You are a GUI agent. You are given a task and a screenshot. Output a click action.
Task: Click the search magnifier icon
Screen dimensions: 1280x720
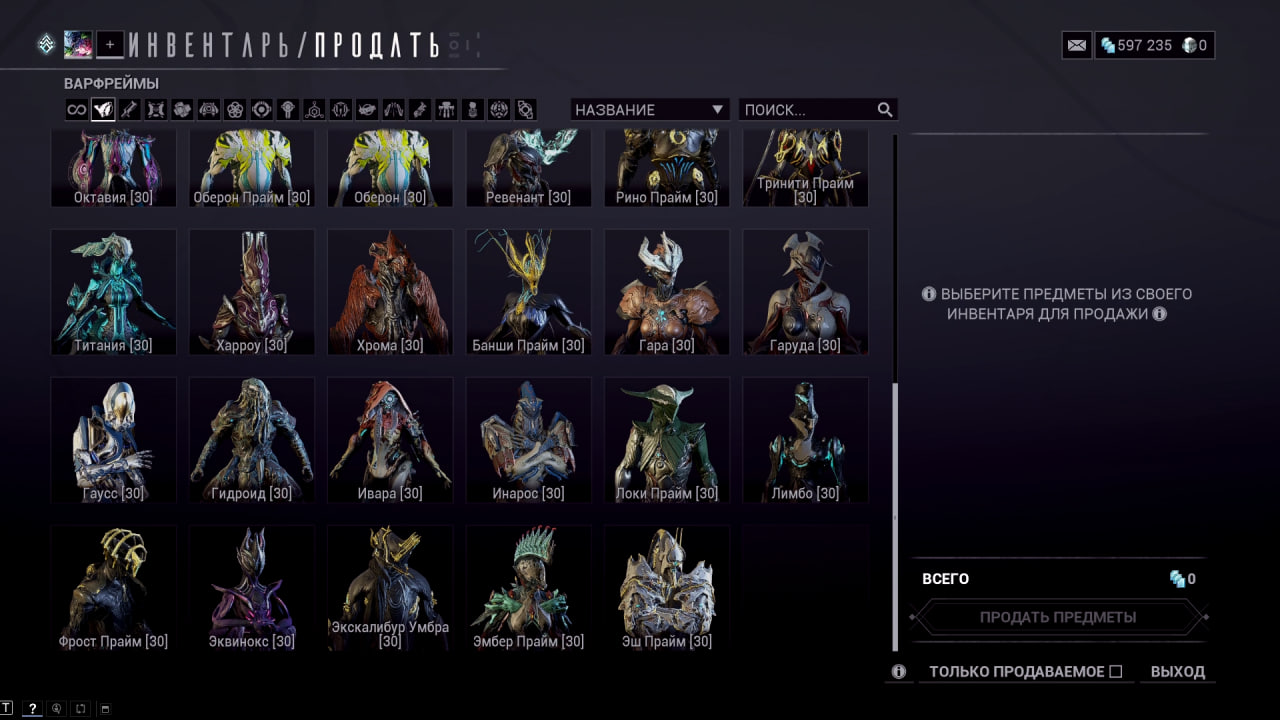pyautogui.click(x=885, y=110)
